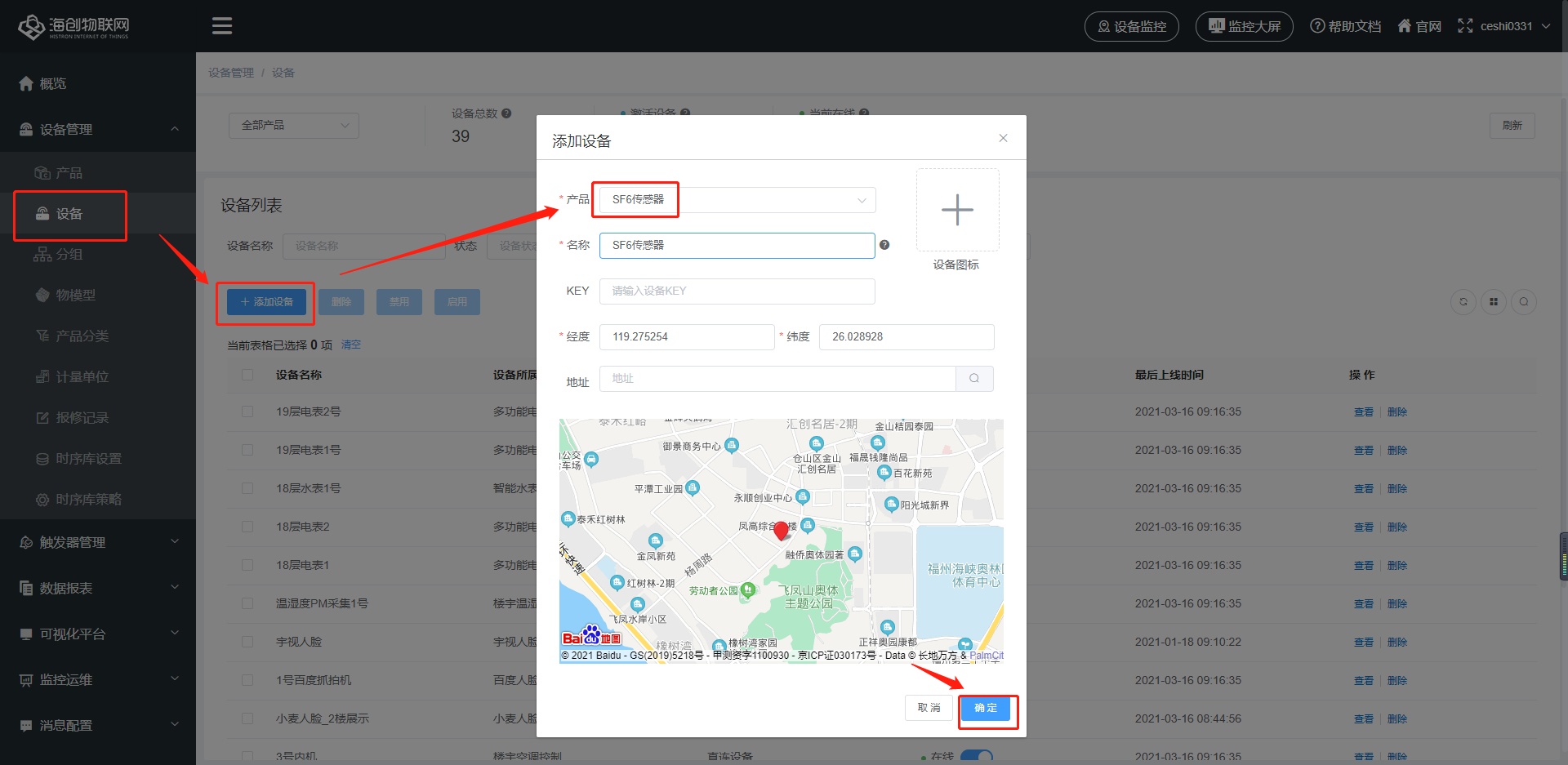Click 设备管理 in the breadcrumb
This screenshot has height=765, width=1568.
click(231, 73)
